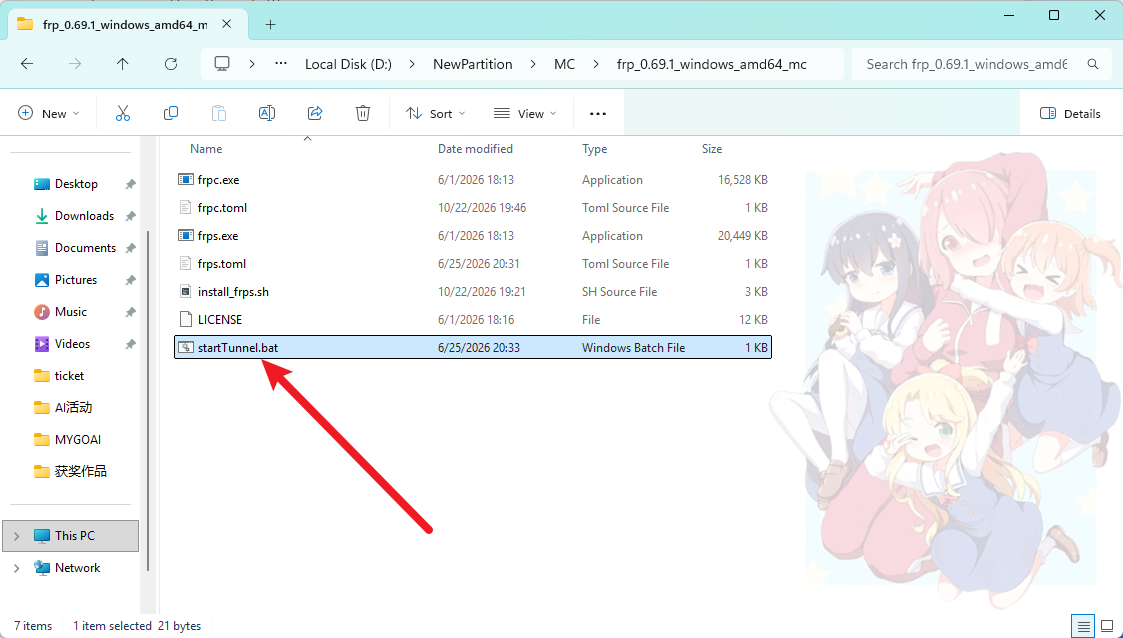Open Desktop in navigation pane
1123x638 pixels.
[x=76, y=184]
